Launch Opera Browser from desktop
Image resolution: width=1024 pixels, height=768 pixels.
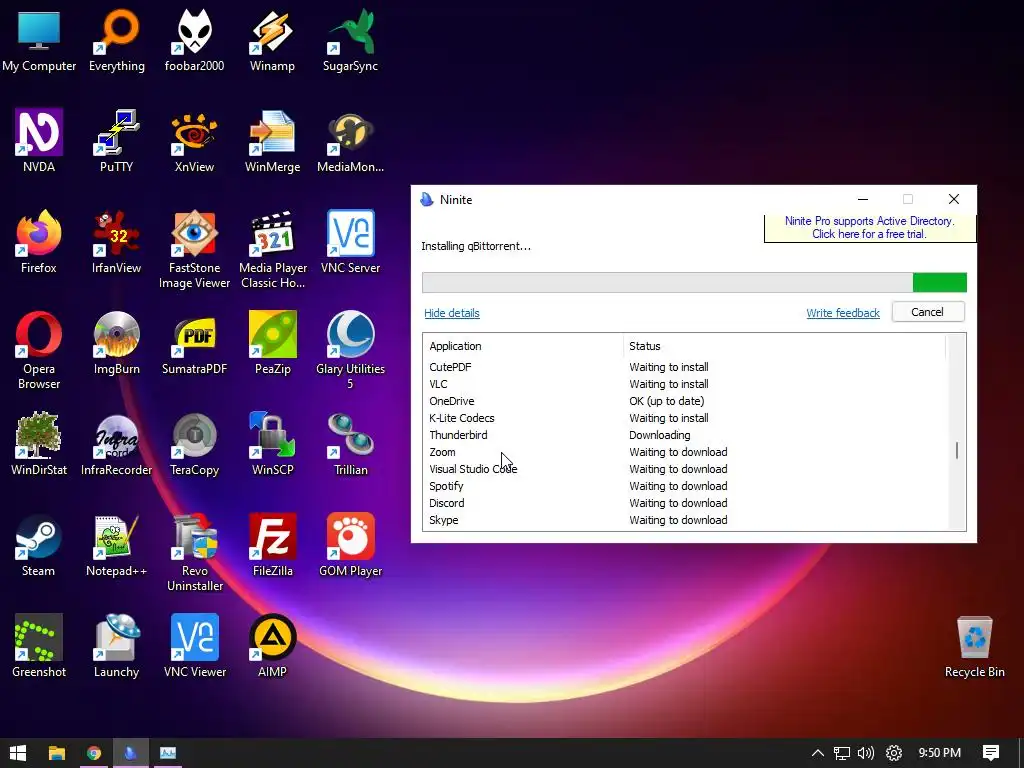[x=39, y=351]
